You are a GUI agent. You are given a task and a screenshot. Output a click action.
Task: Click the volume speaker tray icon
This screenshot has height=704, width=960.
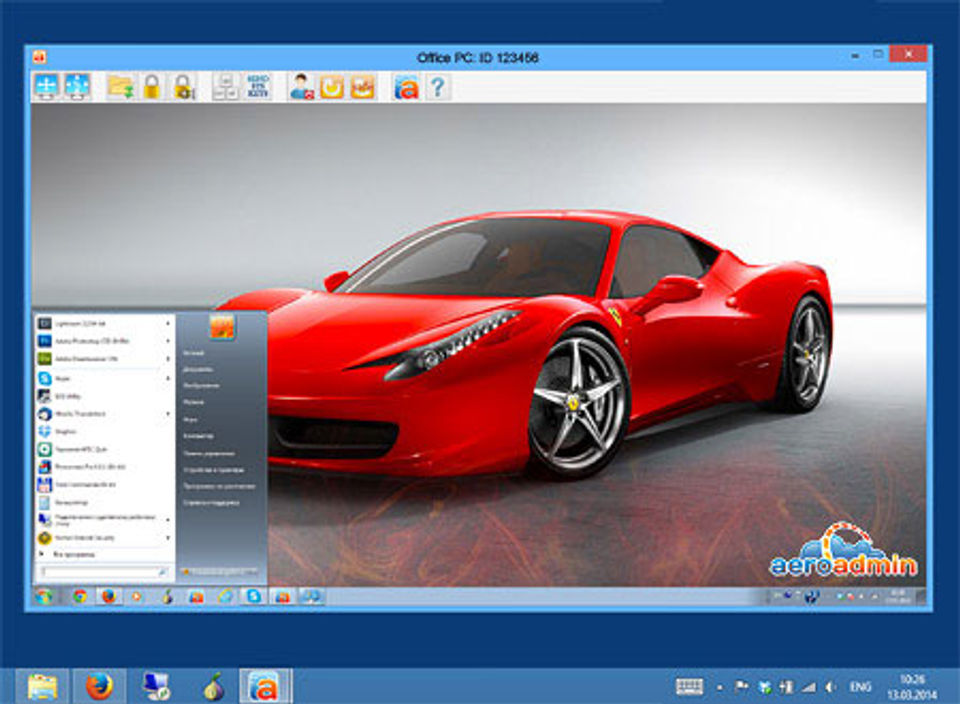coord(831,687)
